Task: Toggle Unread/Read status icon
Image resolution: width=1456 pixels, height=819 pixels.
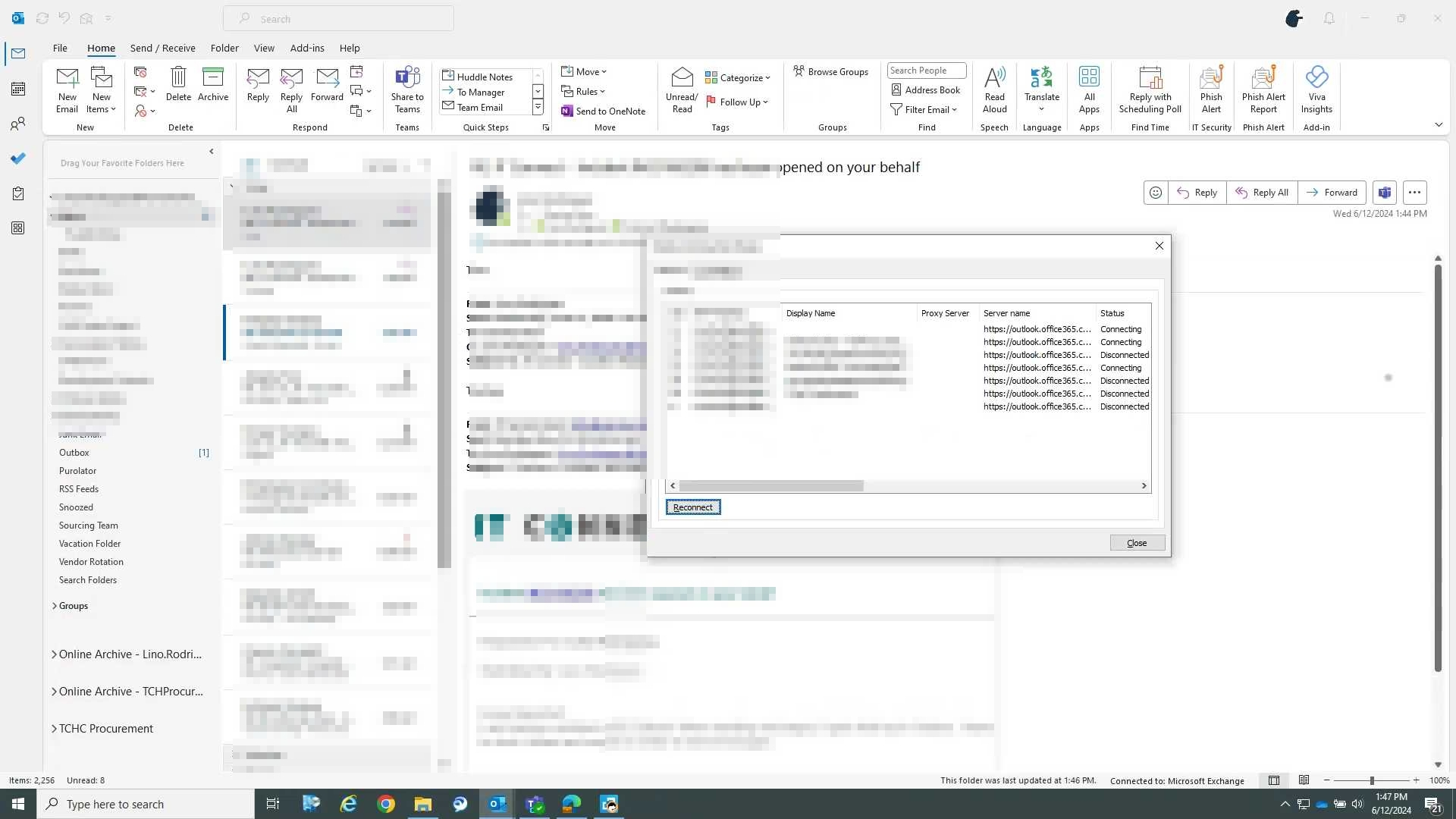Action: tap(682, 89)
